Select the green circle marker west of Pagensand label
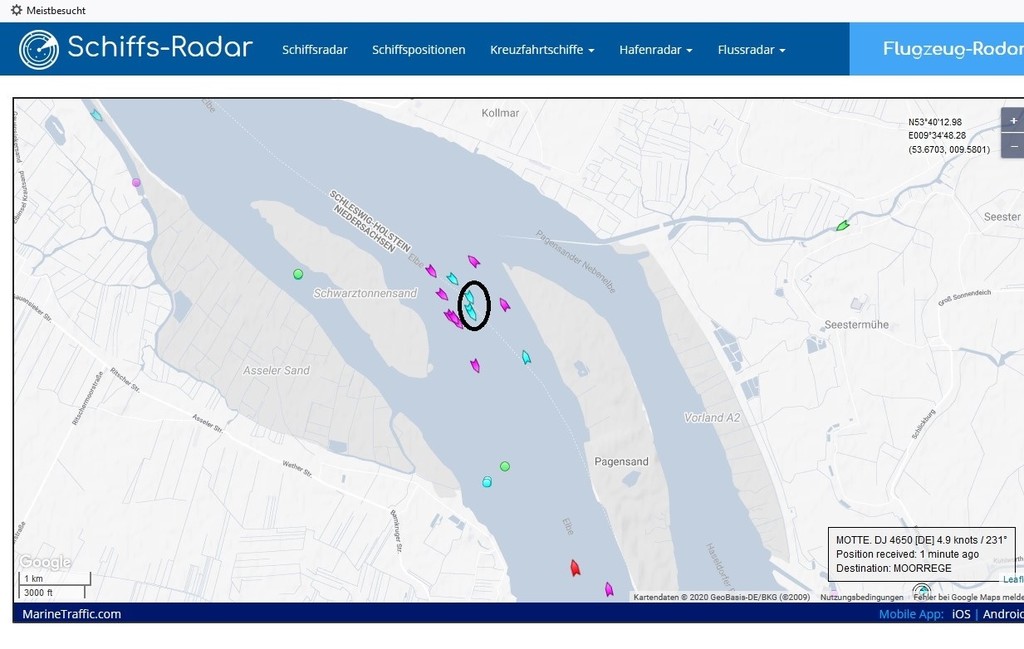The width and height of the screenshot is (1024, 649). (505, 466)
